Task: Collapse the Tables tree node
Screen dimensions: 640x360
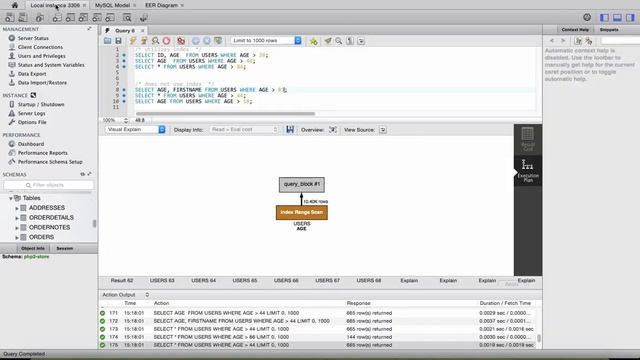Action: point(11,198)
